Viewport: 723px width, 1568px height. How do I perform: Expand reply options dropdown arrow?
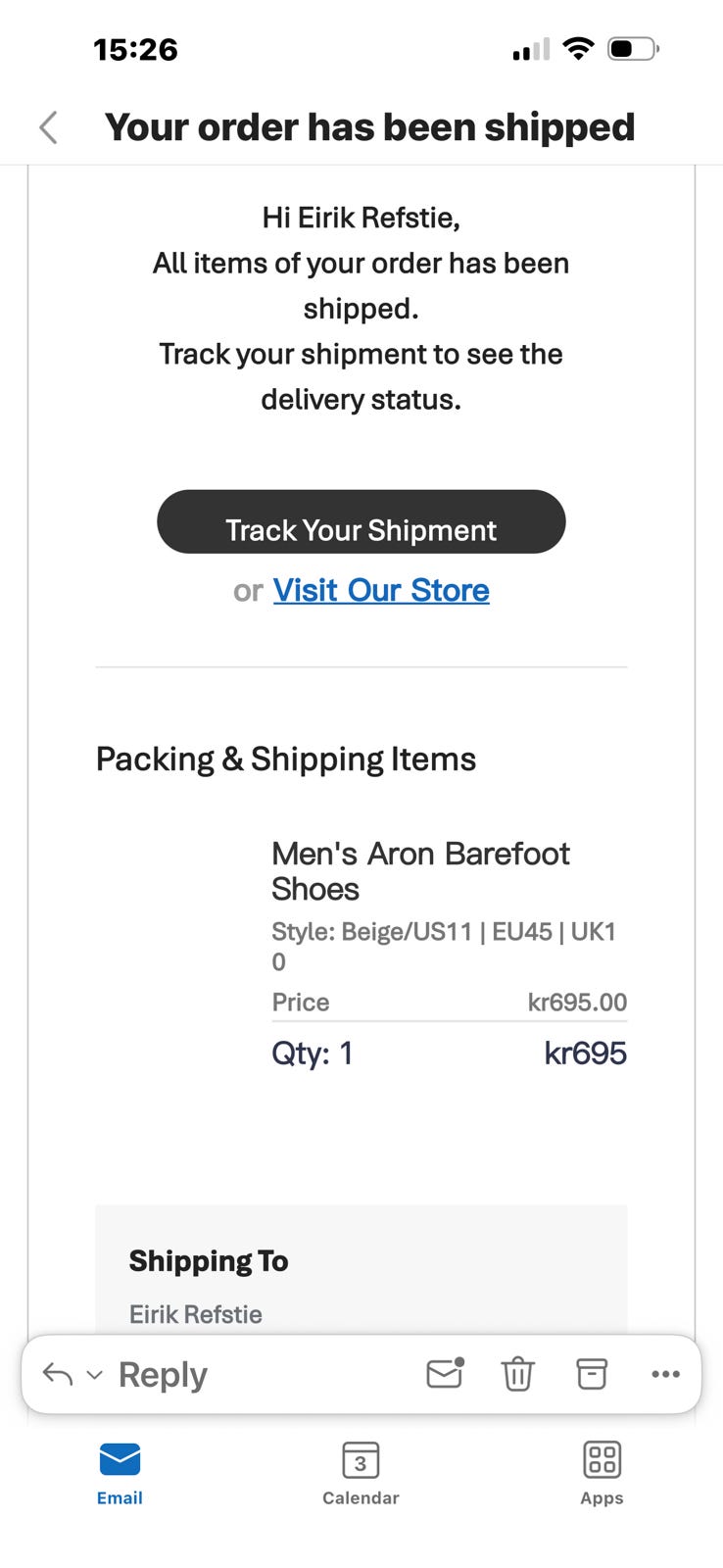pyautogui.click(x=95, y=1375)
